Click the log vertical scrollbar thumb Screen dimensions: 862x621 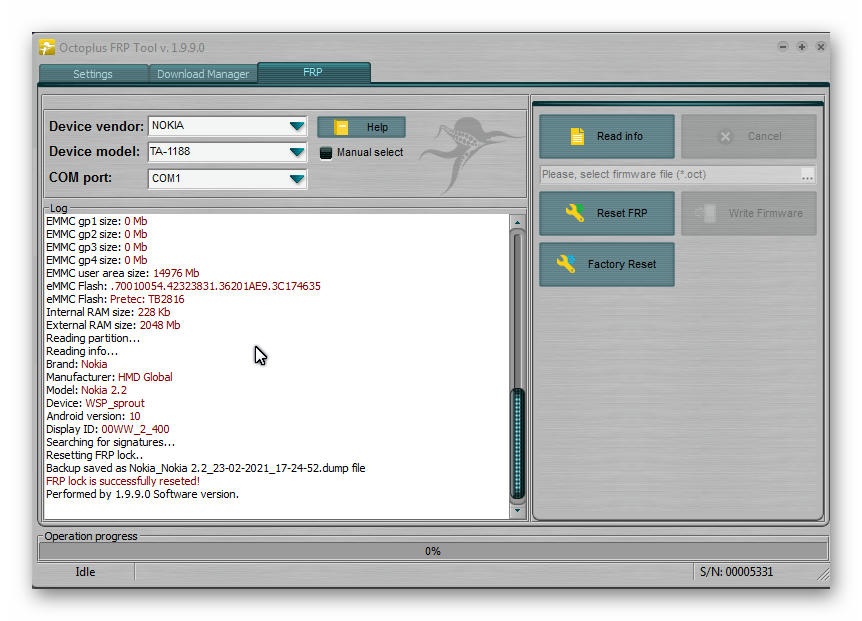click(x=517, y=443)
